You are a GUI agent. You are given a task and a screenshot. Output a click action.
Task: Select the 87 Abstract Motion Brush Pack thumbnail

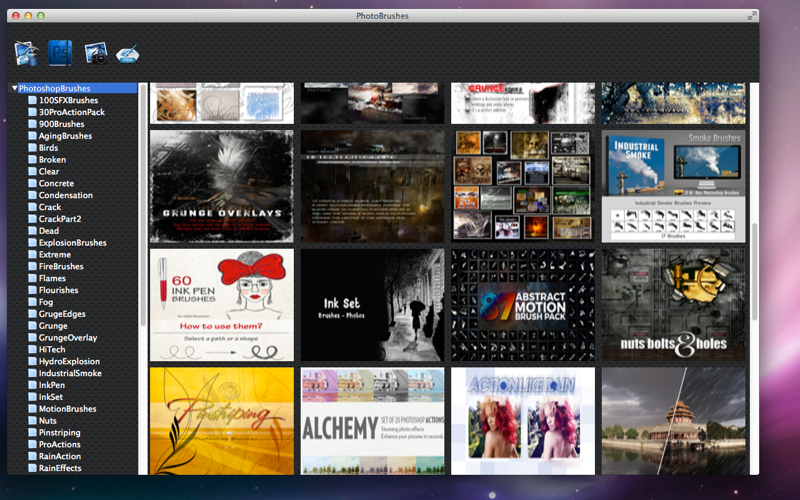tap(523, 305)
